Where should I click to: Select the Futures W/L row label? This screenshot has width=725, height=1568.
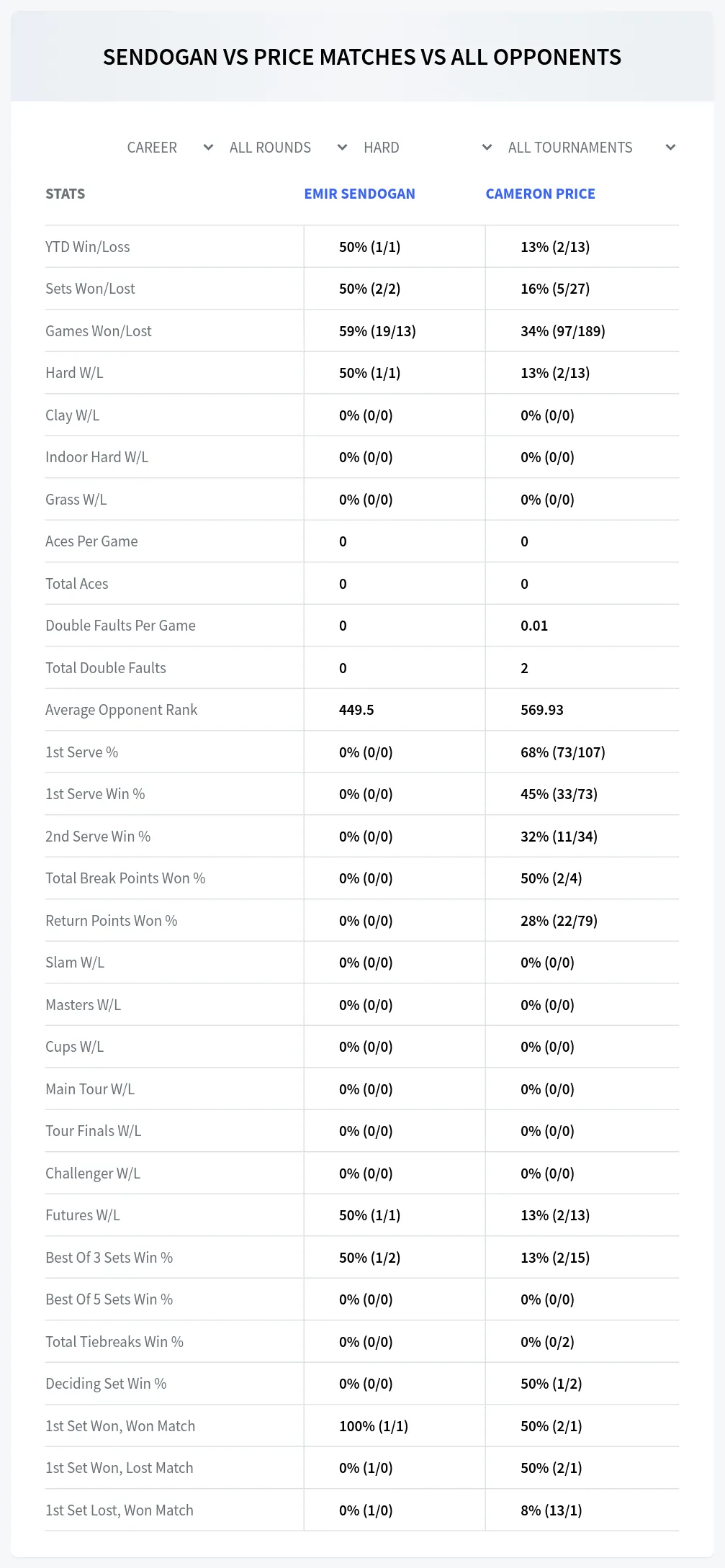click(x=83, y=1215)
